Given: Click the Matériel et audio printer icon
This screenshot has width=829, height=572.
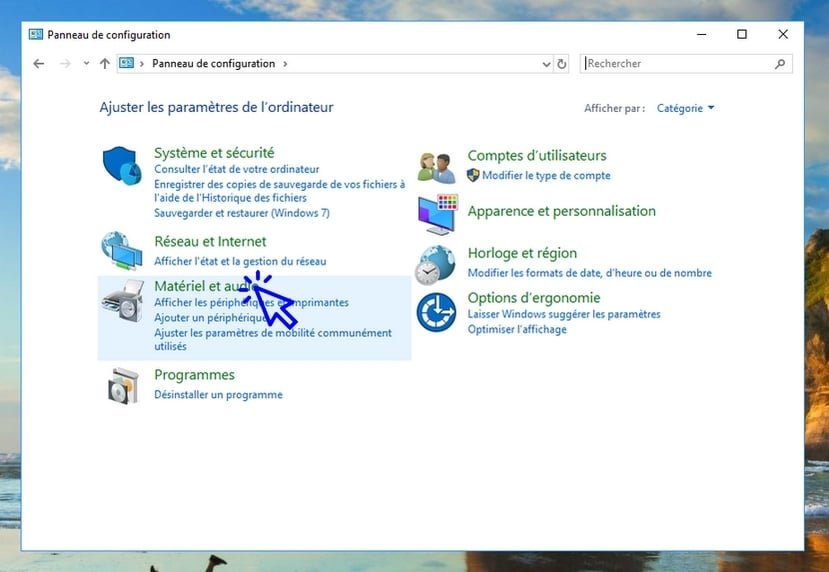Looking at the screenshot, I should click(123, 301).
